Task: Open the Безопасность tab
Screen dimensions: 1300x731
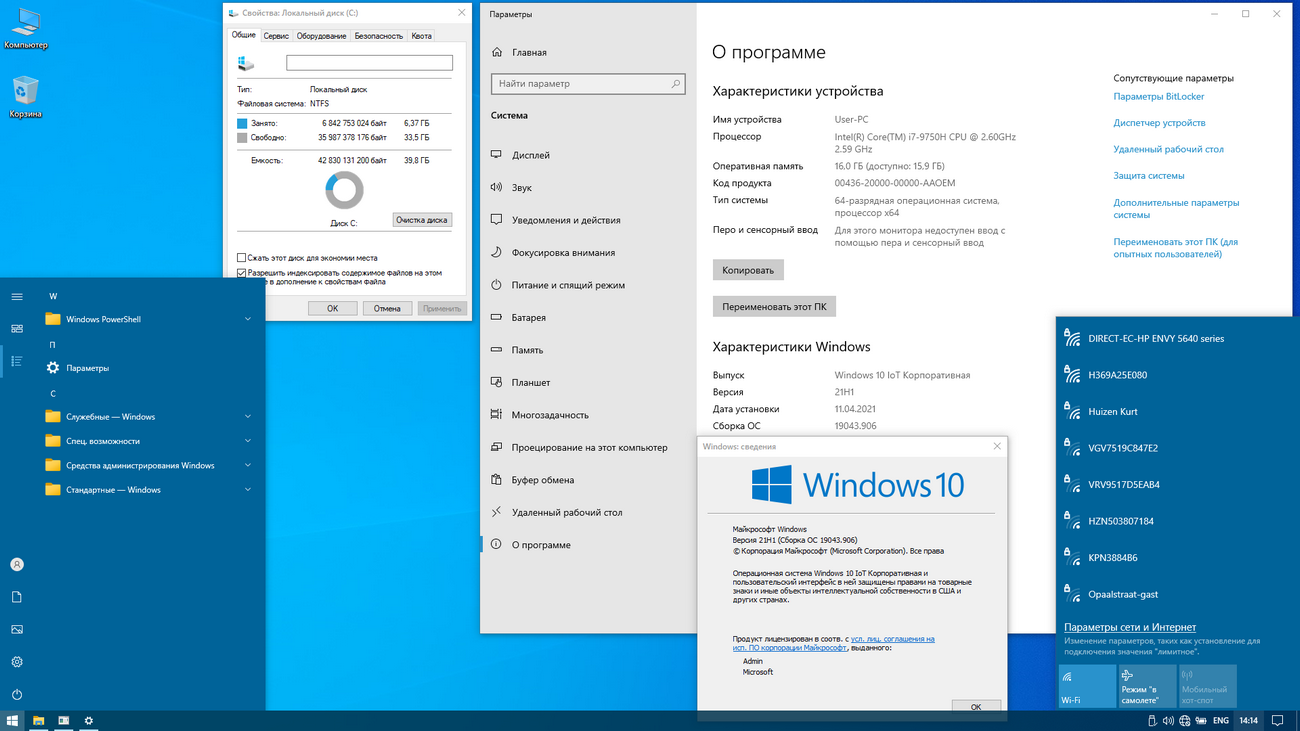Action: (379, 36)
